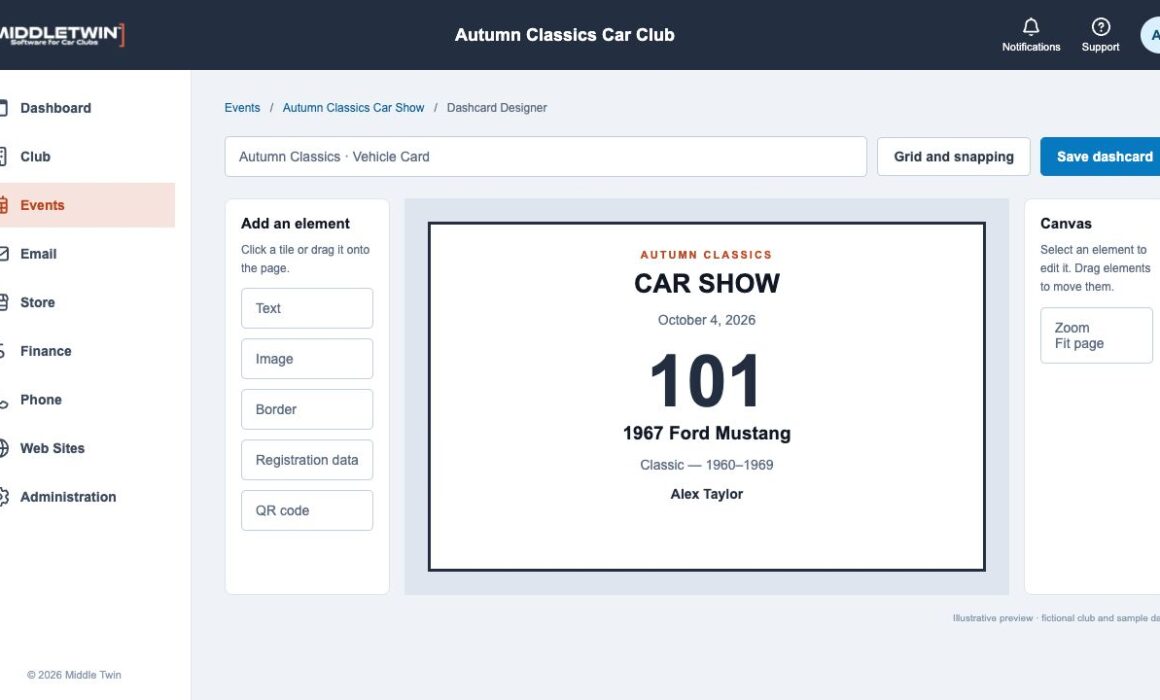Screen dimensions: 1160x700
Task: Click the Store sidebar icon
Action: pyautogui.click(x=3, y=302)
